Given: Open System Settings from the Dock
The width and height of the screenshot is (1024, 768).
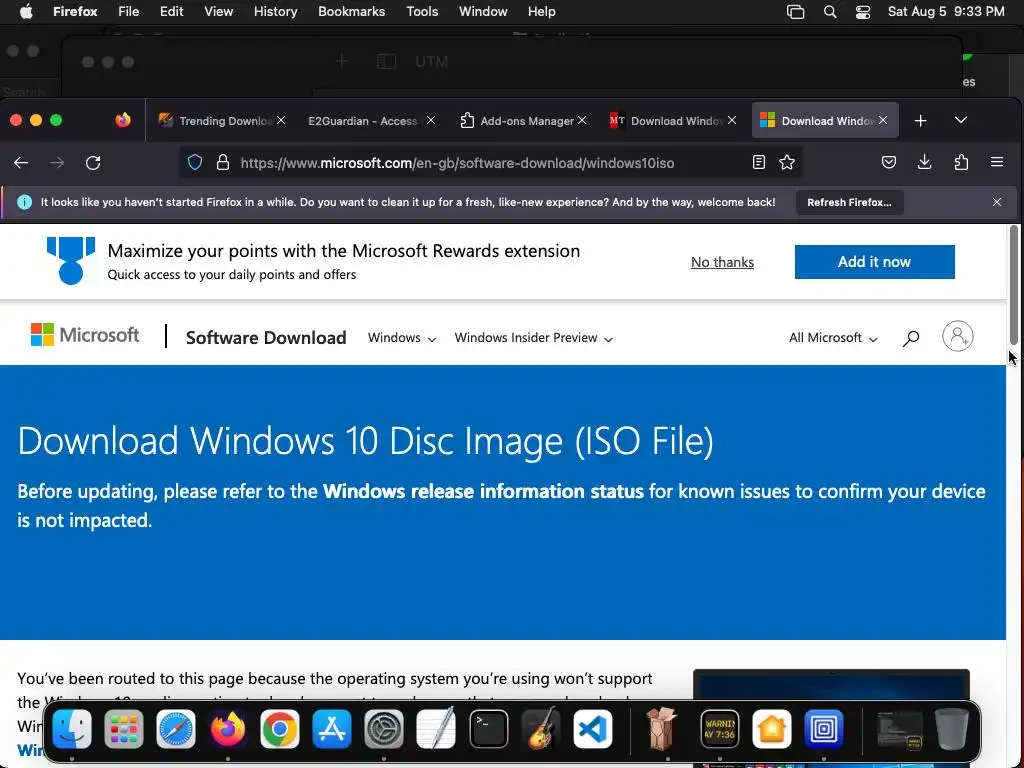Looking at the screenshot, I should coord(383,729).
